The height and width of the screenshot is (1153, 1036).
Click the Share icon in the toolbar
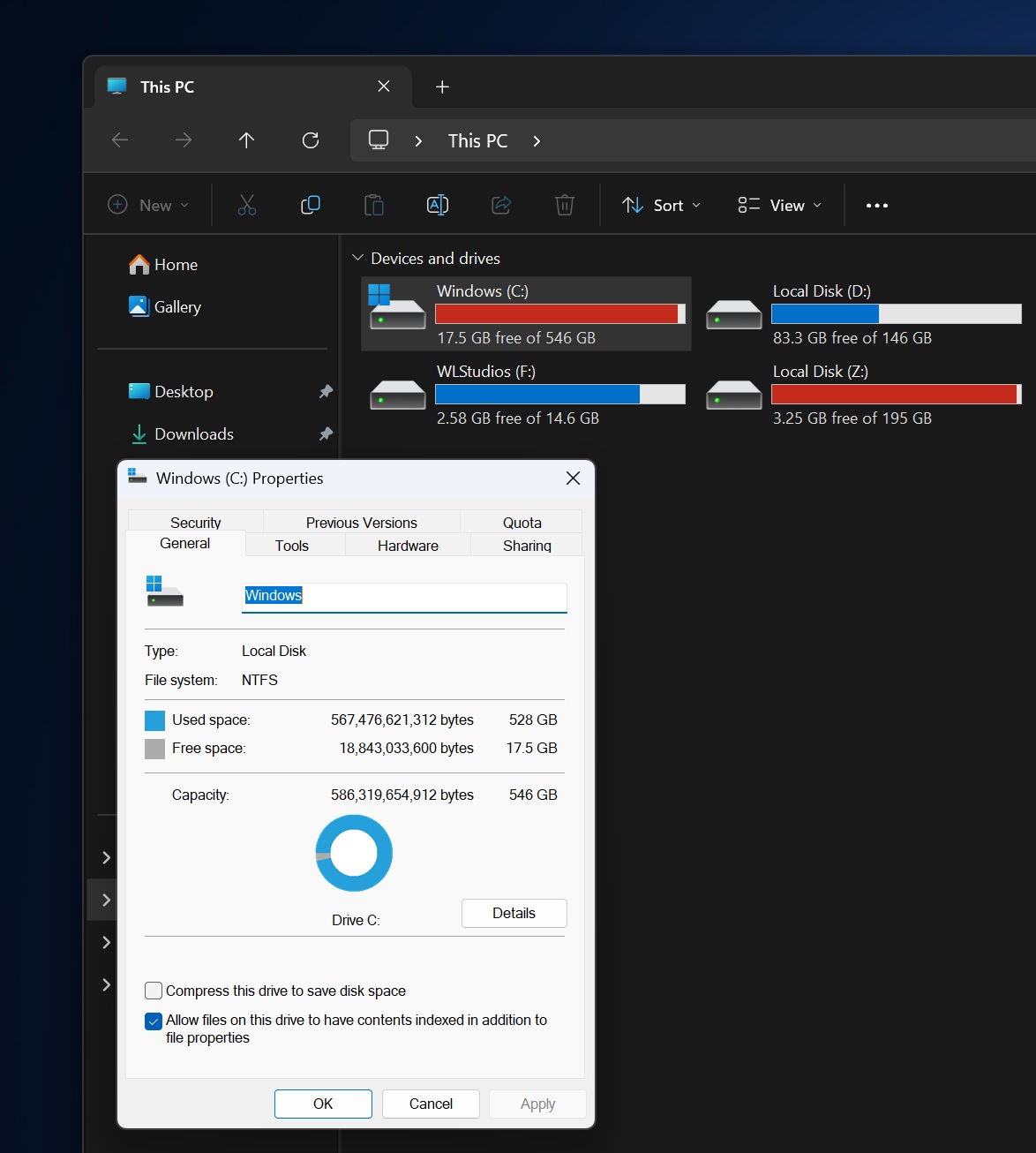tap(501, 204)
